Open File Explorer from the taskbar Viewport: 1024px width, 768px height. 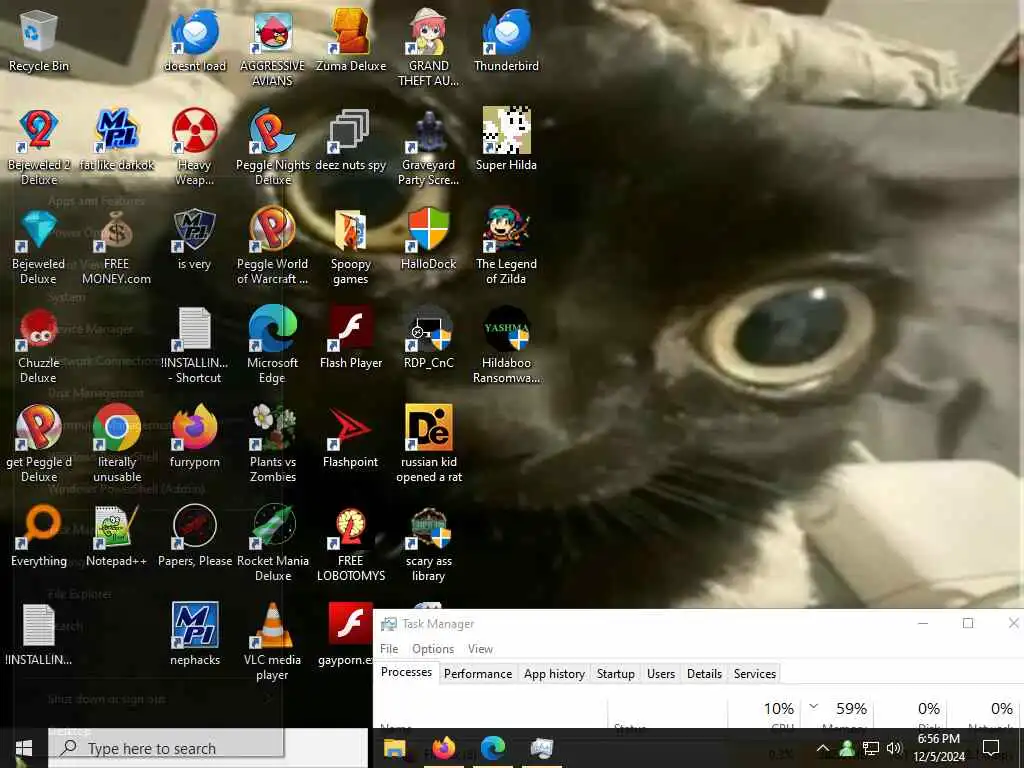coord(394,748)
